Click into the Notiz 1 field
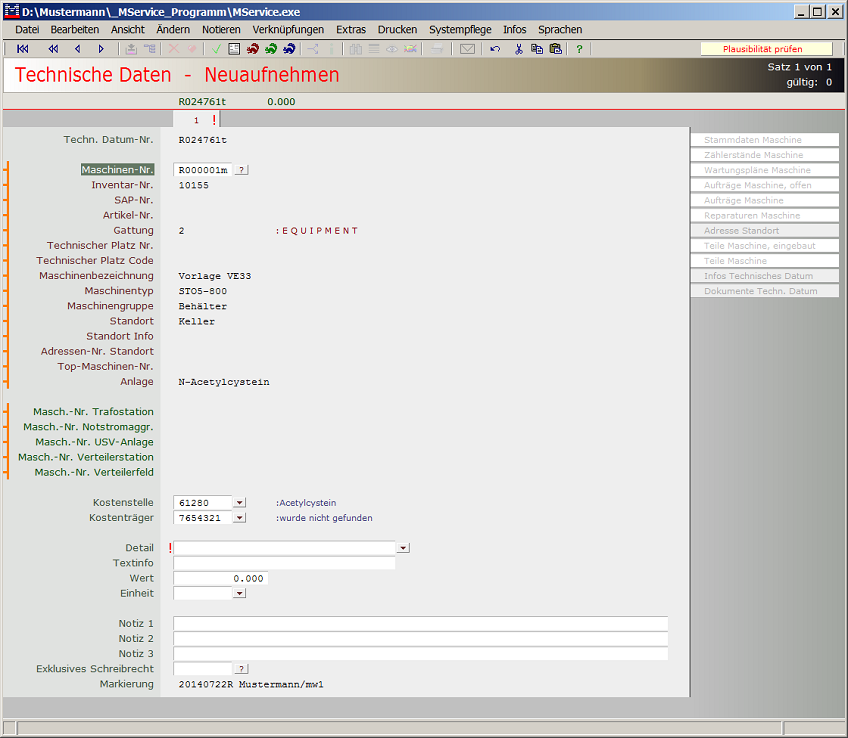This screenshot has height=738, width=848. tap(420, 624)
